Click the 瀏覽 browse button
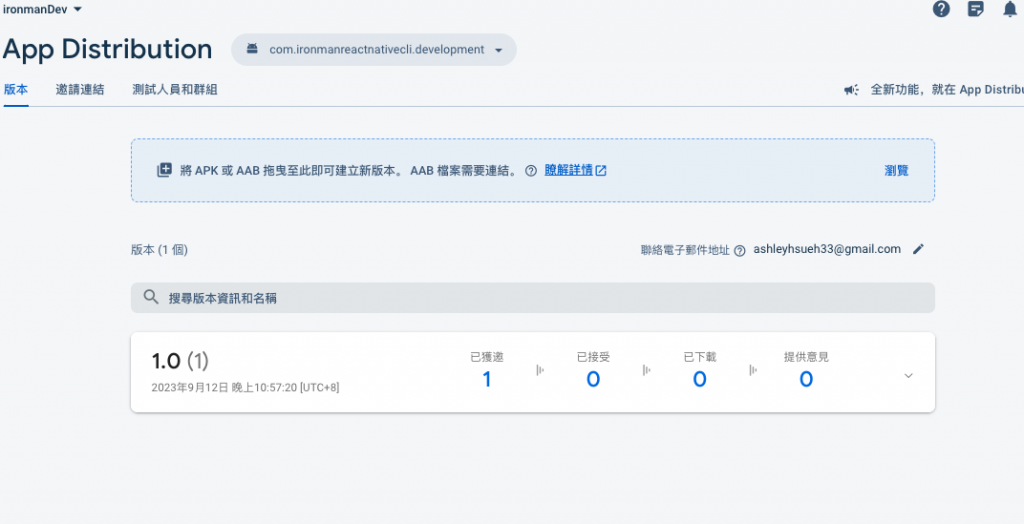The width and height of the screenshot is (1024, 524). coord(897,171)
